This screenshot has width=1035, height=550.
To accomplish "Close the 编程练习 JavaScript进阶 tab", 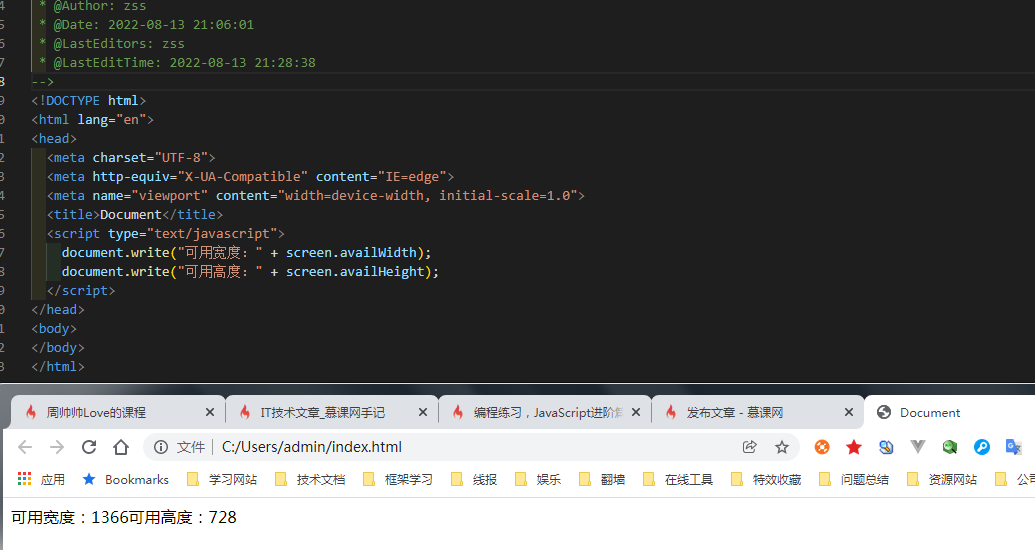I will point(636,412).
